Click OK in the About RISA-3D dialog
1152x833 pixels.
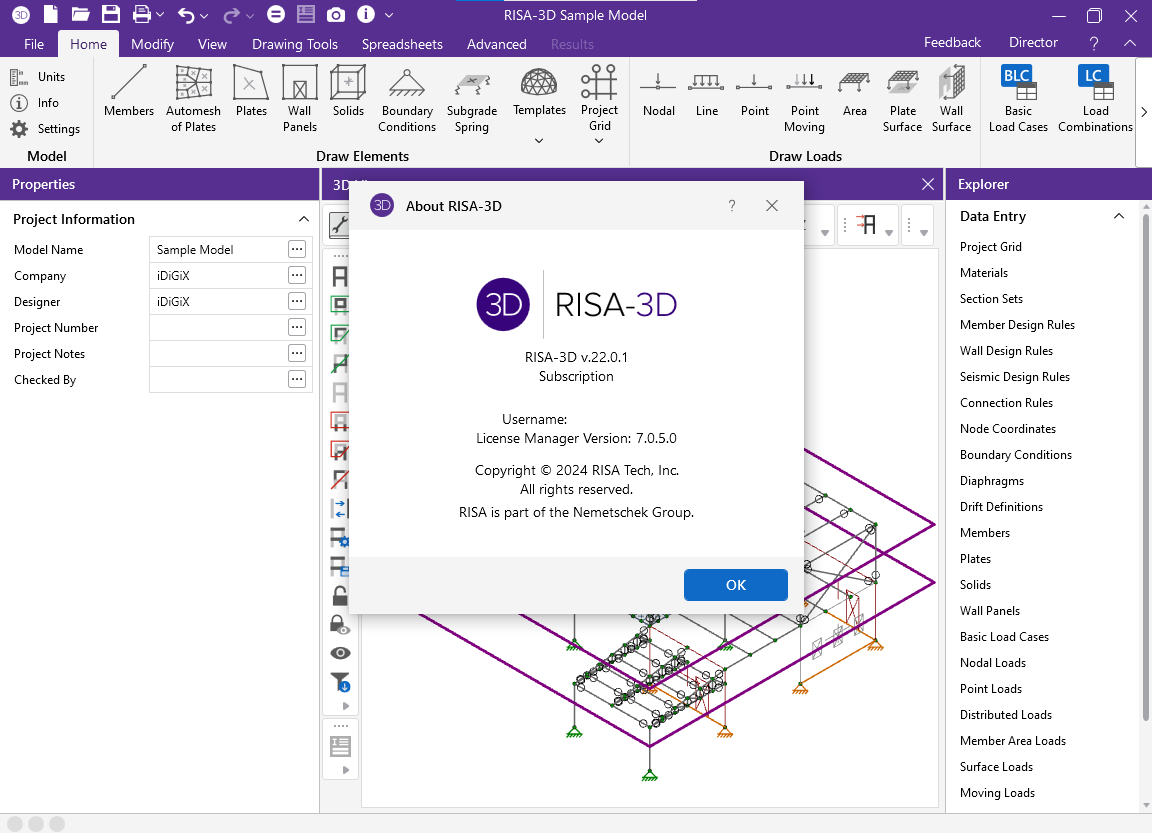coord(735,585)
